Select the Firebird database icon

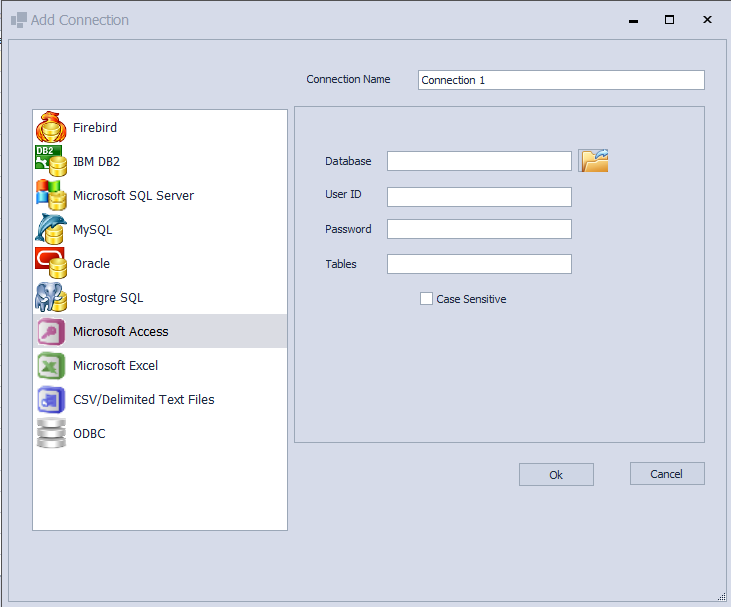(51, 127)
